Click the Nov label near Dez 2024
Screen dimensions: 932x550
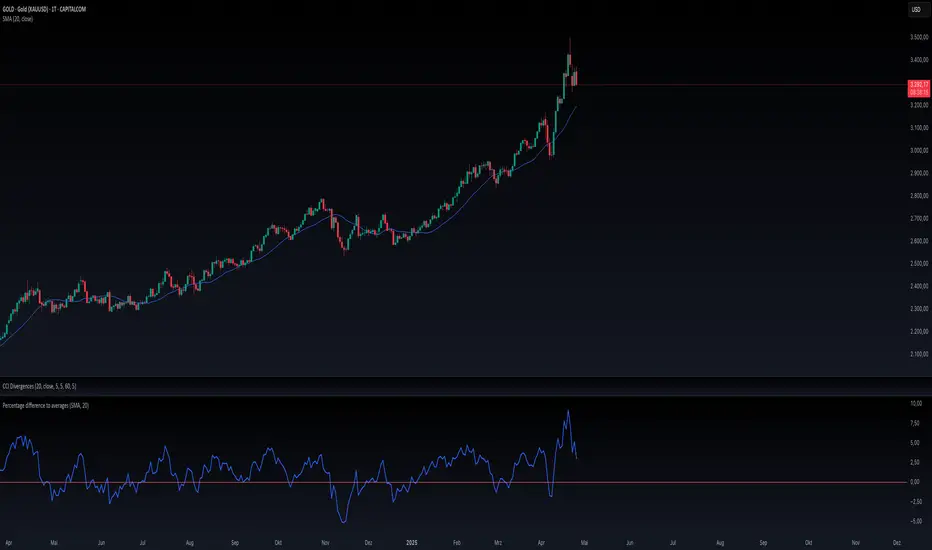click(325, 543)
